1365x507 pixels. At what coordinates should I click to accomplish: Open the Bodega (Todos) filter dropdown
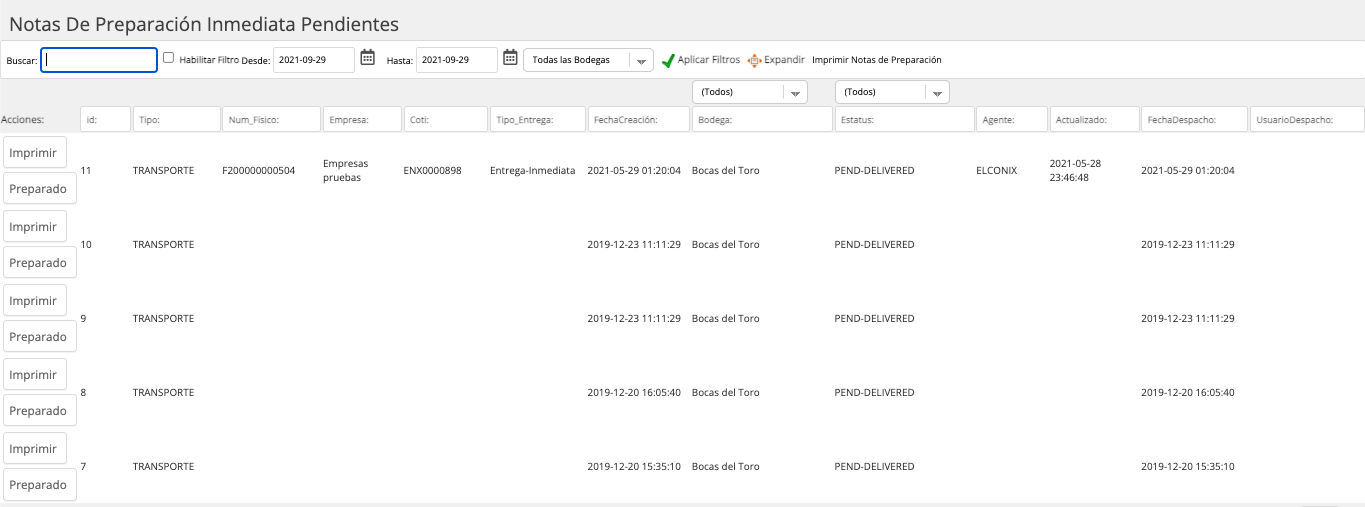tap(750, 92)
